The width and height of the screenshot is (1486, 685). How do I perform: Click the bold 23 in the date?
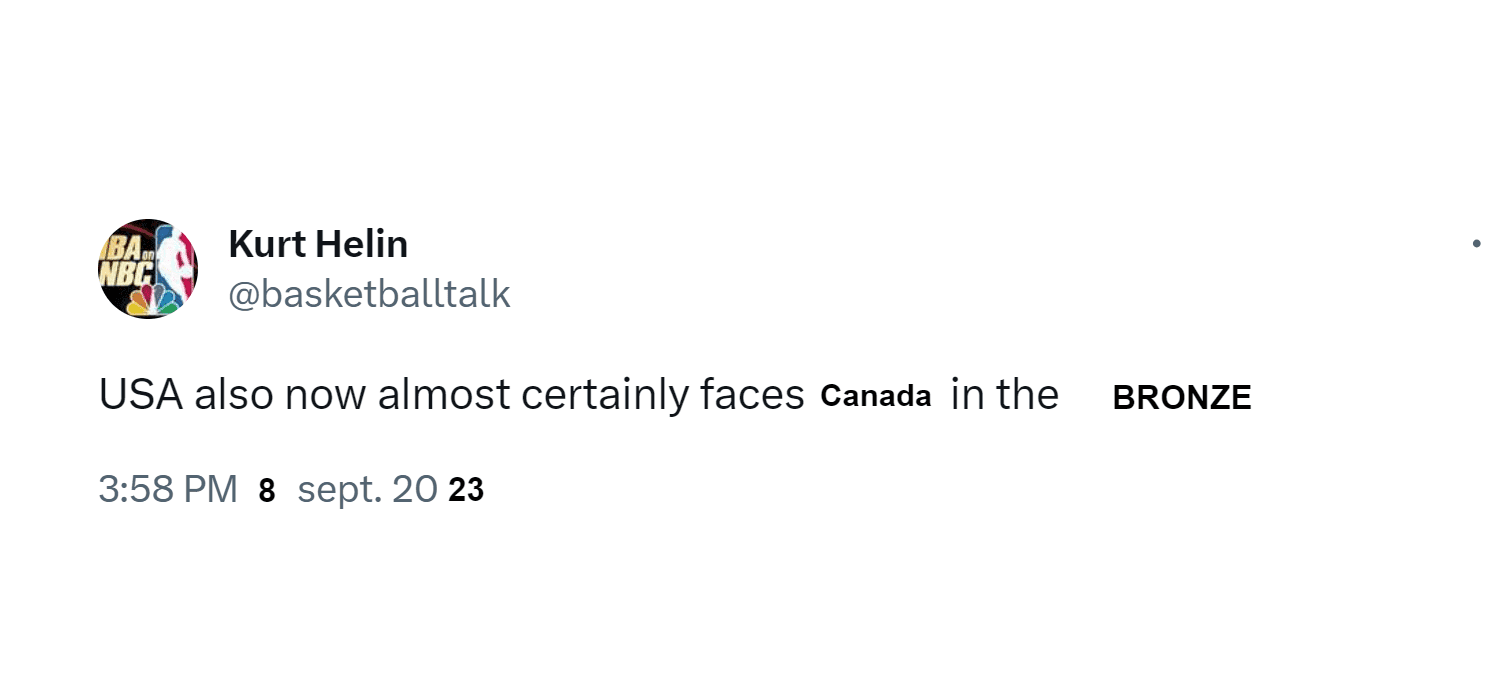[466, 490]
